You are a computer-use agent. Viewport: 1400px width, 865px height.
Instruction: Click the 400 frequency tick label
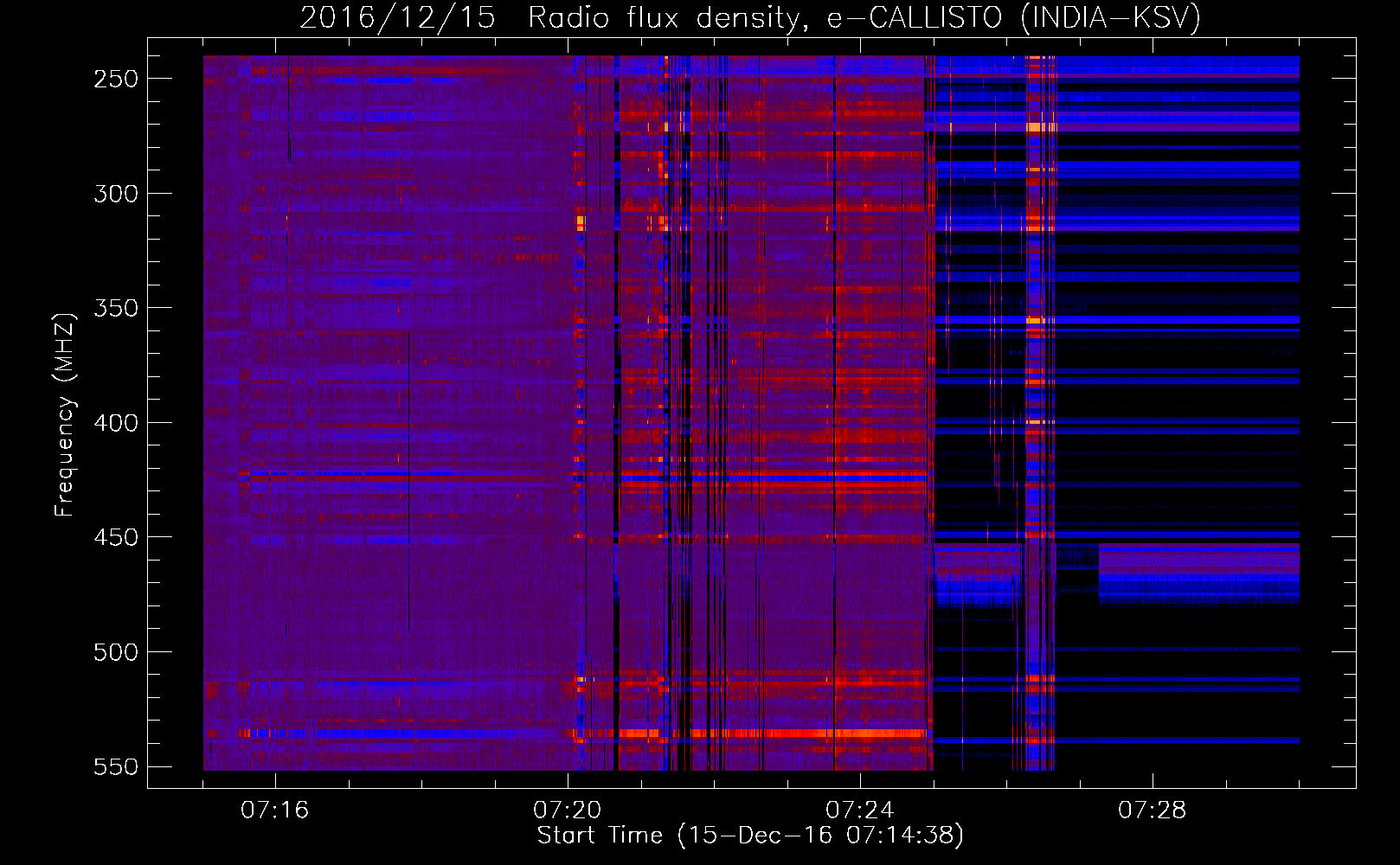tap(116, 423)
